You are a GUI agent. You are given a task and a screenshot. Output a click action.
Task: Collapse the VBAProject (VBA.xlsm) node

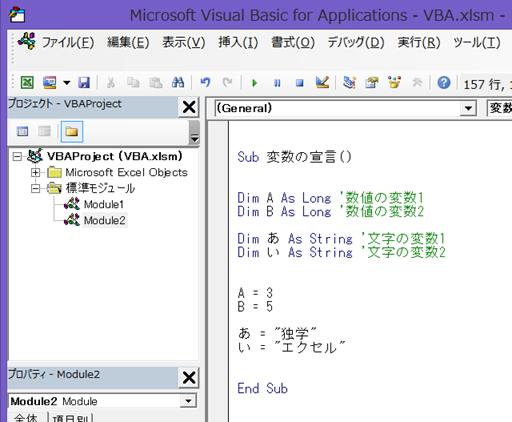[17, 156]
